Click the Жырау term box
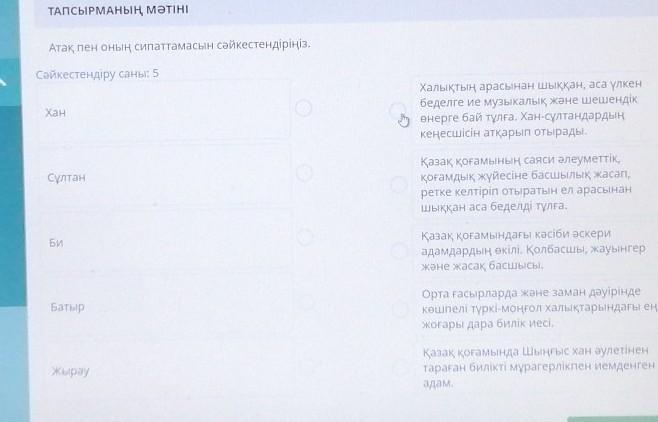Viewport: 658px width, 422px height. click(167, 370)
